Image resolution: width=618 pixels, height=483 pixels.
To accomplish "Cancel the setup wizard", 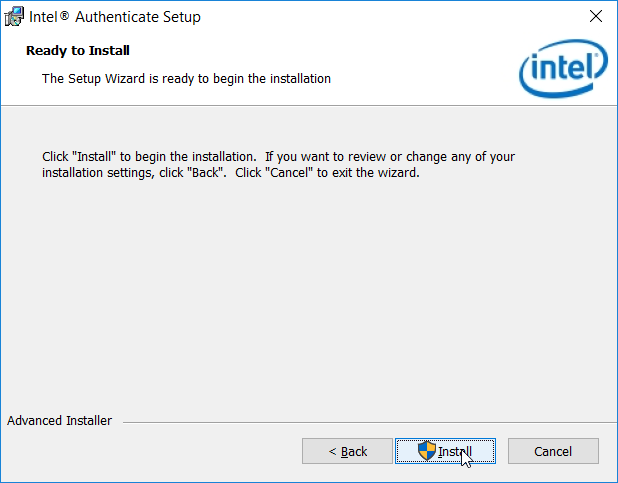I will (x=553, y=451).
